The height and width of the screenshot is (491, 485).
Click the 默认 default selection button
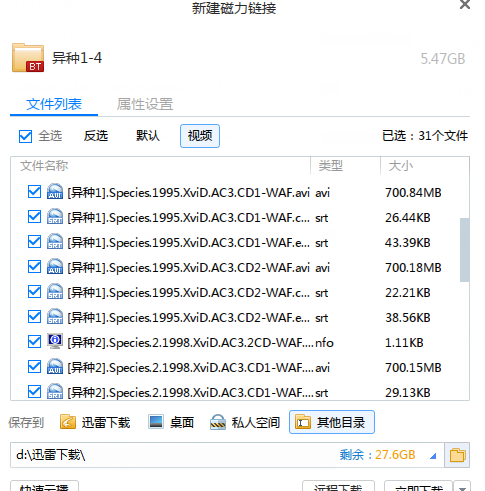[x=148, y=136]
